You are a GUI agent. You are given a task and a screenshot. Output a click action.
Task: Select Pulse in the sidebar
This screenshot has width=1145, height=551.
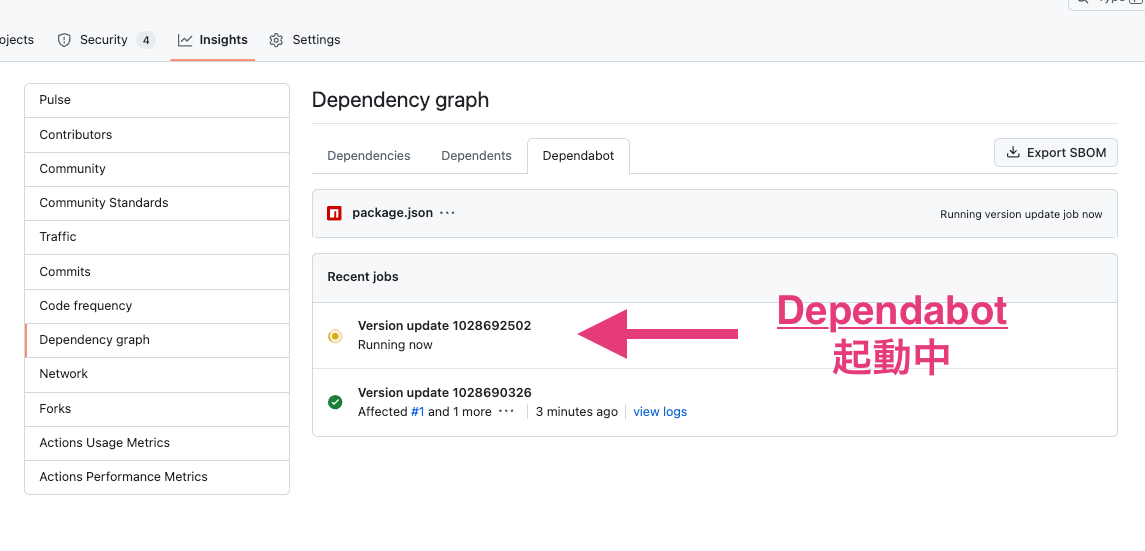(157, 101)
